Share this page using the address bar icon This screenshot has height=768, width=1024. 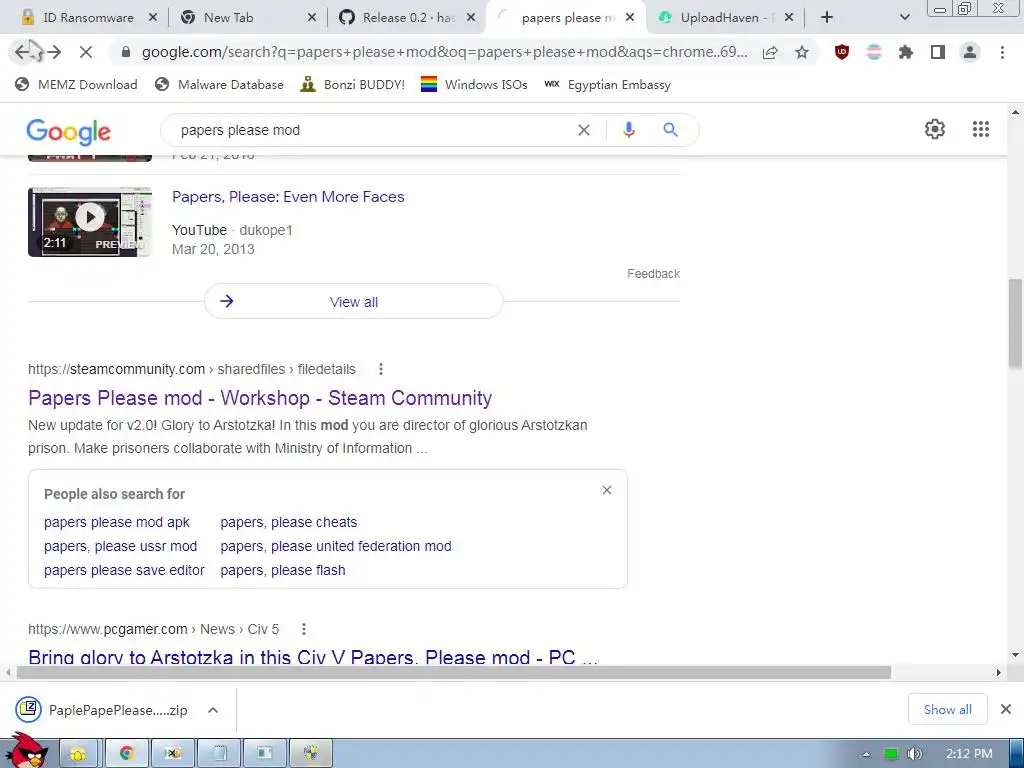tap(770, 52)
